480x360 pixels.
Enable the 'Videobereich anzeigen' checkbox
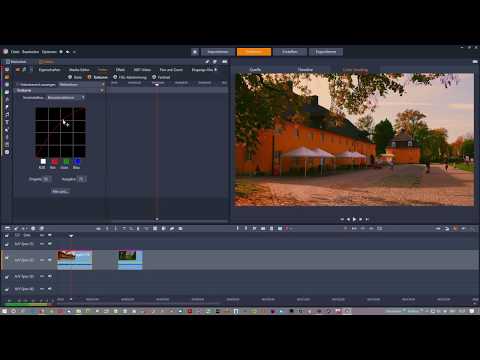18,85
